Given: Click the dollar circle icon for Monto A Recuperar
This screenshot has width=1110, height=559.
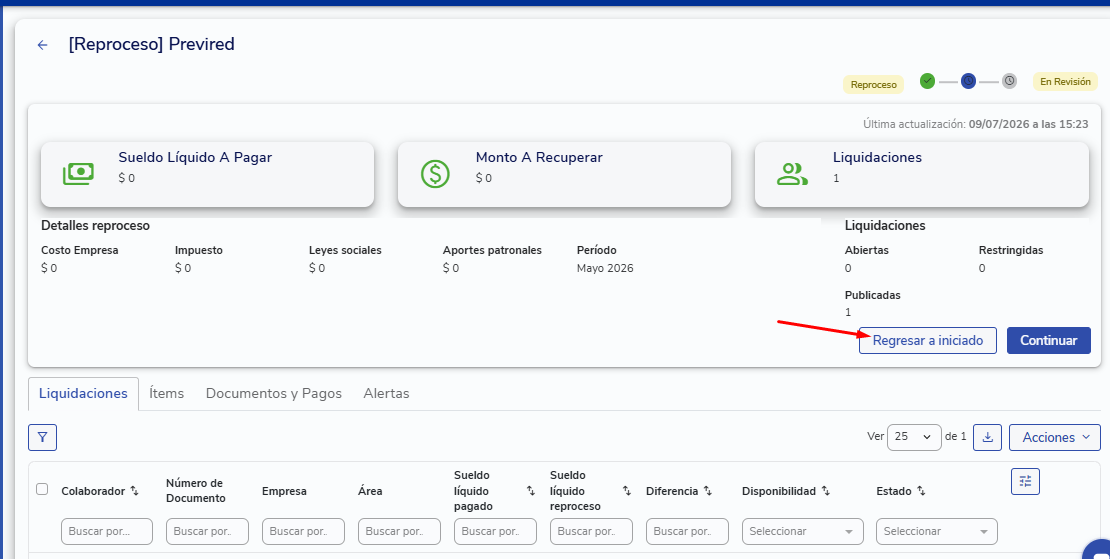Looking at the screenshot, I should 435,174.
